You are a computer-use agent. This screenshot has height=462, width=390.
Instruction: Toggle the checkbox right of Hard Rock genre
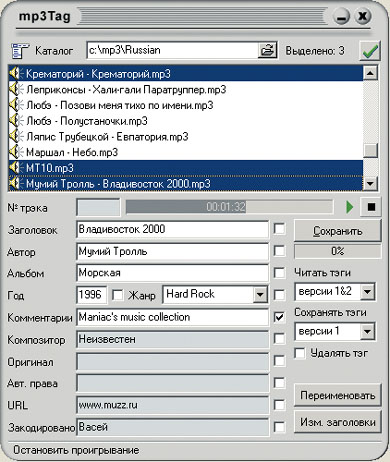pyautogui.click(x=279, y=295)
